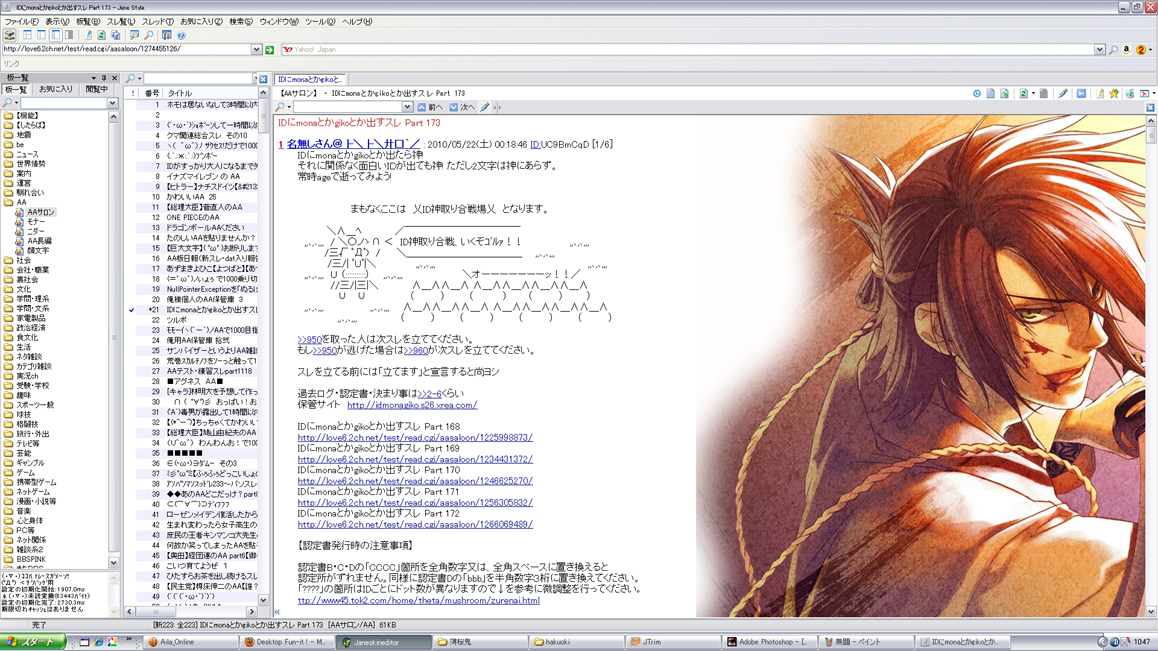This screenshot has height=651, width=1158.
Task: Click the web search magnifier at top right
Action: tap(1113, 50)
